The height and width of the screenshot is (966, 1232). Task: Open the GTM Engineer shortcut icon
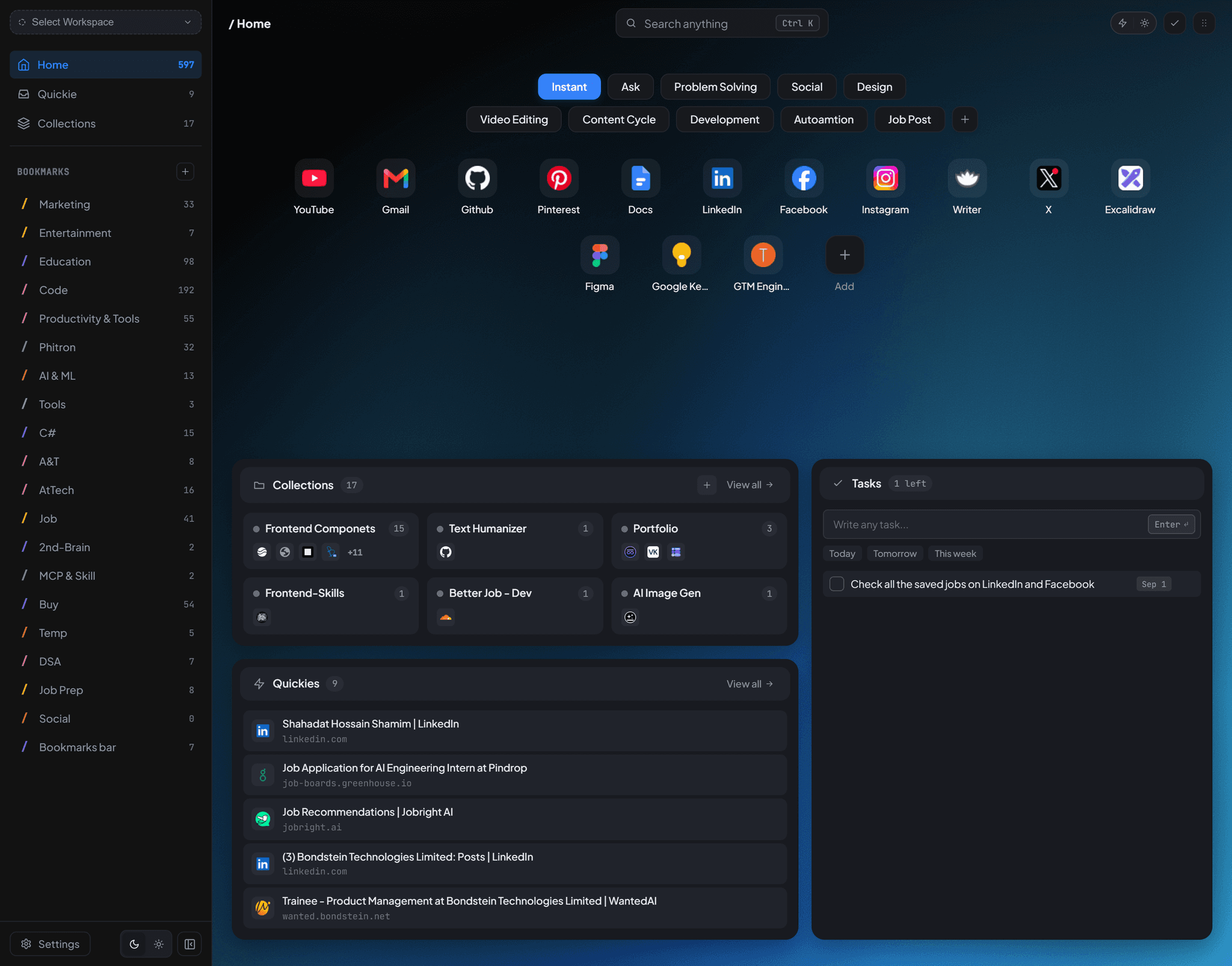coord(763,255)
